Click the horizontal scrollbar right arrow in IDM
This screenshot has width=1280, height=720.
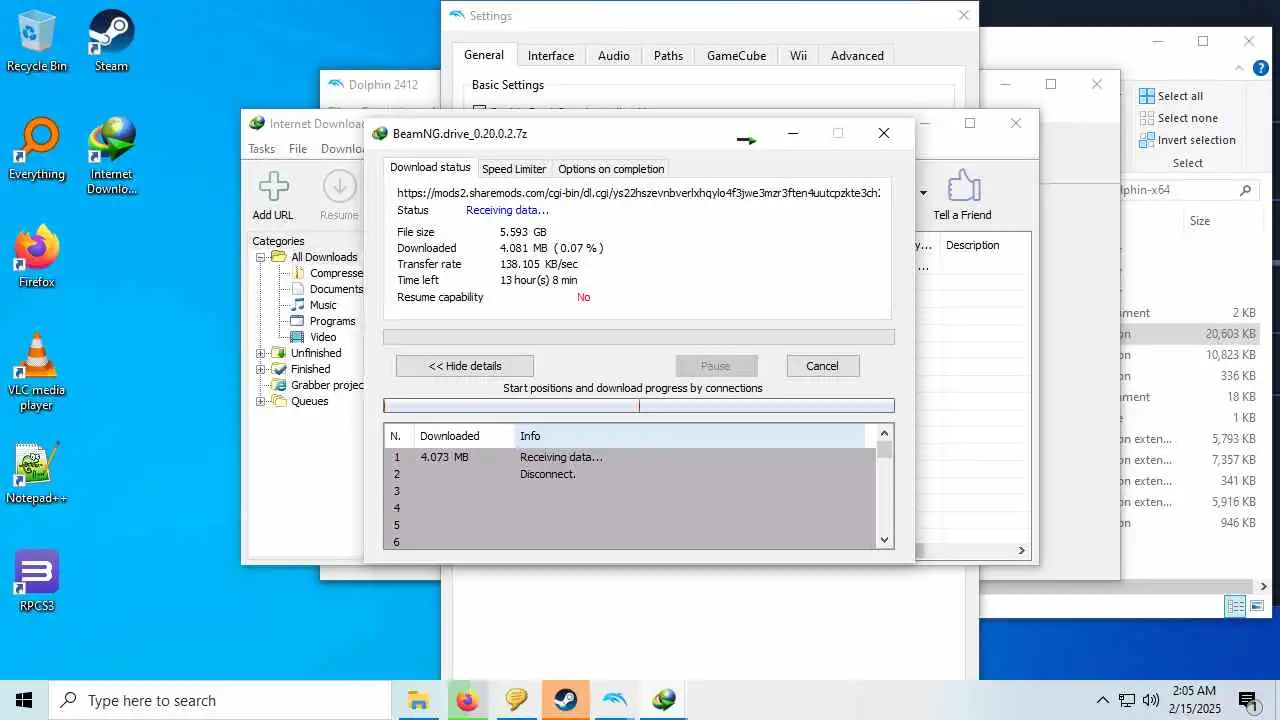pos(1022,550)
